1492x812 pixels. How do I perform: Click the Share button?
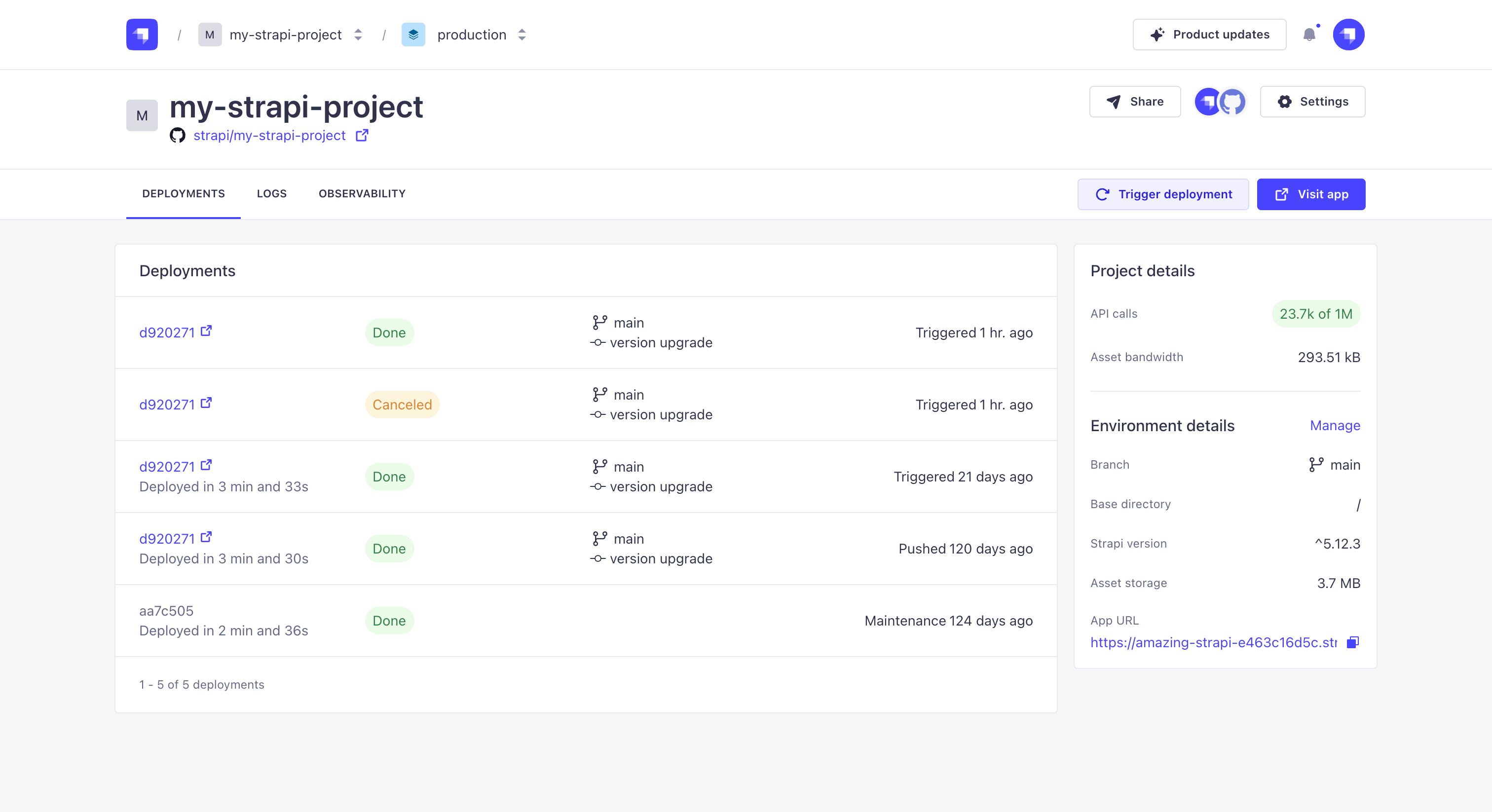pos(1135,102)
